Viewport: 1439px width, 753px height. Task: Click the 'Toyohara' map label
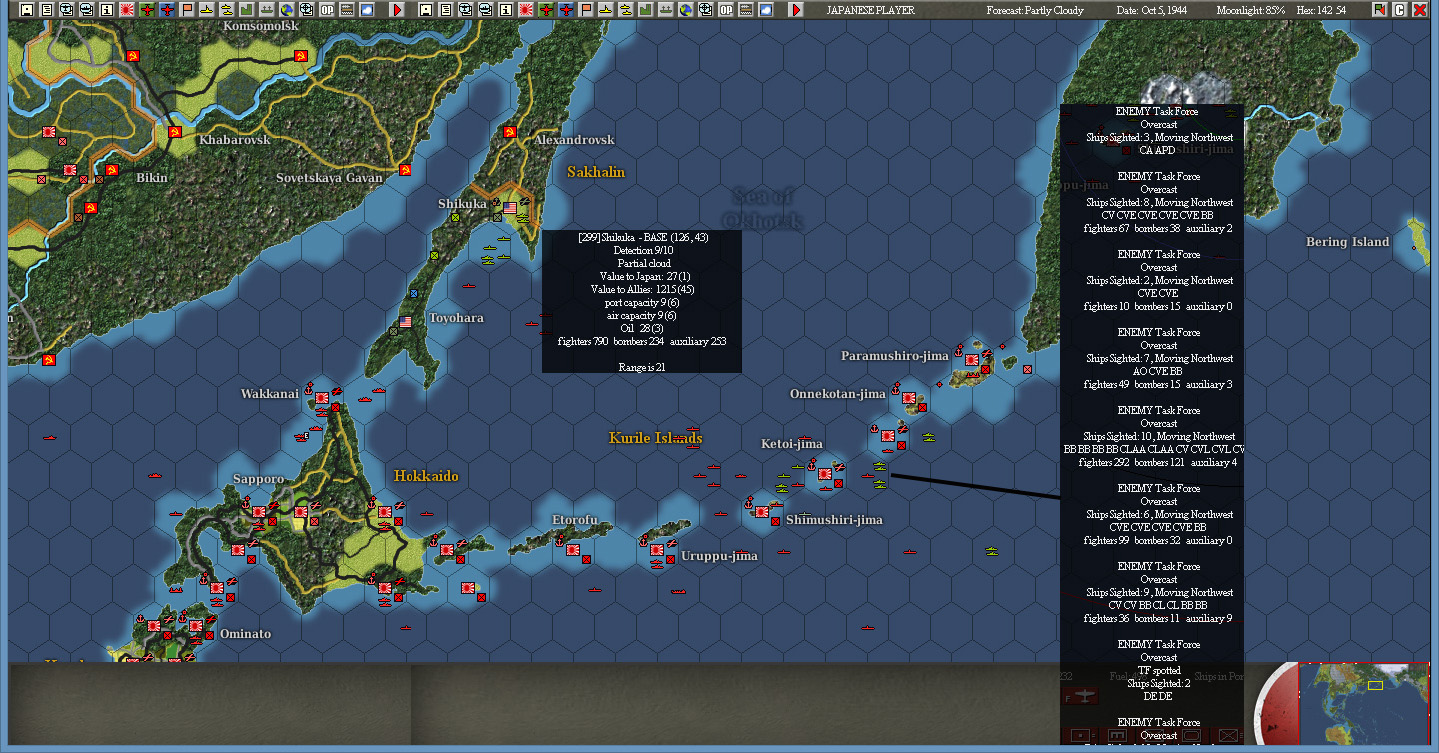(x=456, y=318)
